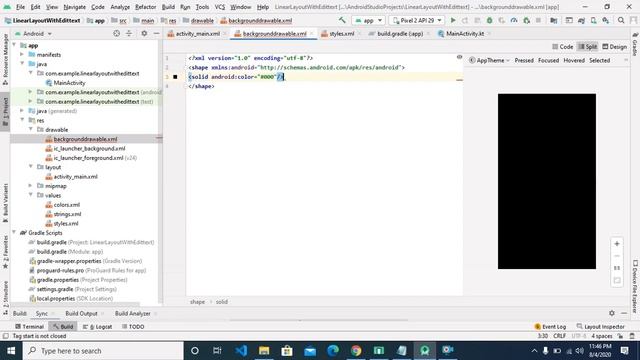Toggle the eye icon at editor top
This screenshot has width=640, height=360.
pyautogui.click(x=459, y=57)
